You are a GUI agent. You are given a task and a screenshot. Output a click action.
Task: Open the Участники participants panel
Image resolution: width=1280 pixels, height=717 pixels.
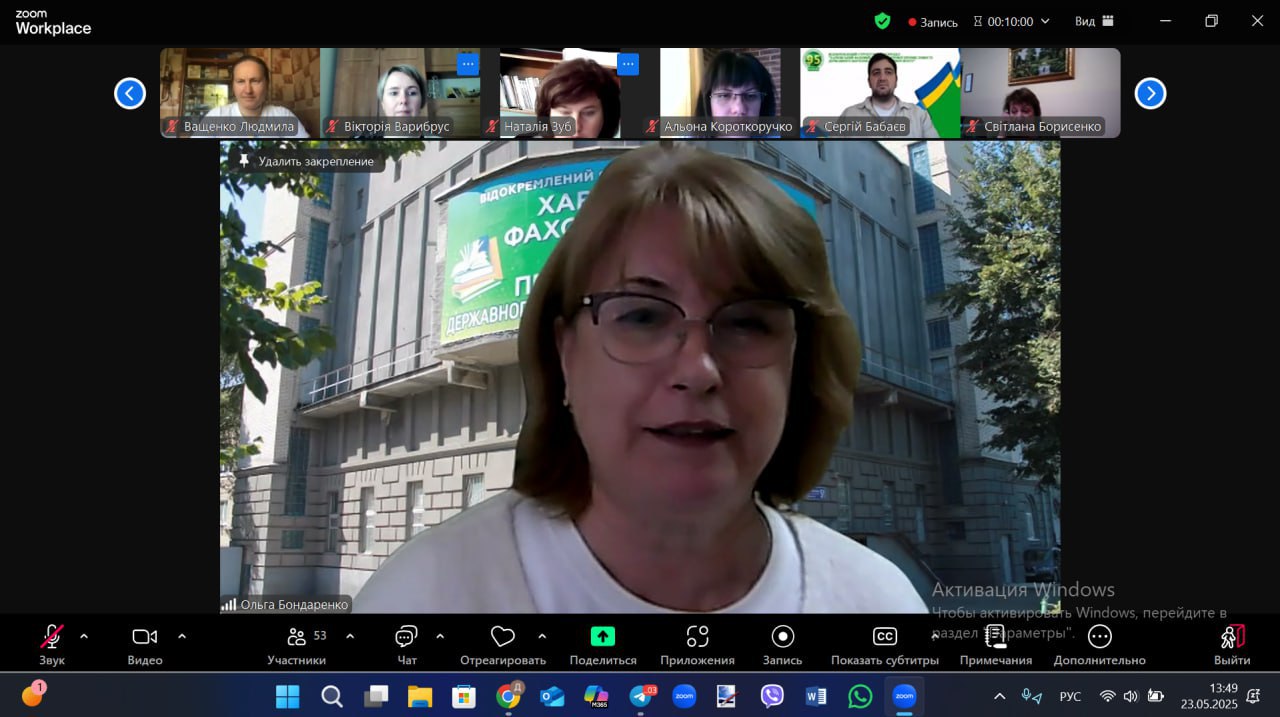tap(297, 645)
